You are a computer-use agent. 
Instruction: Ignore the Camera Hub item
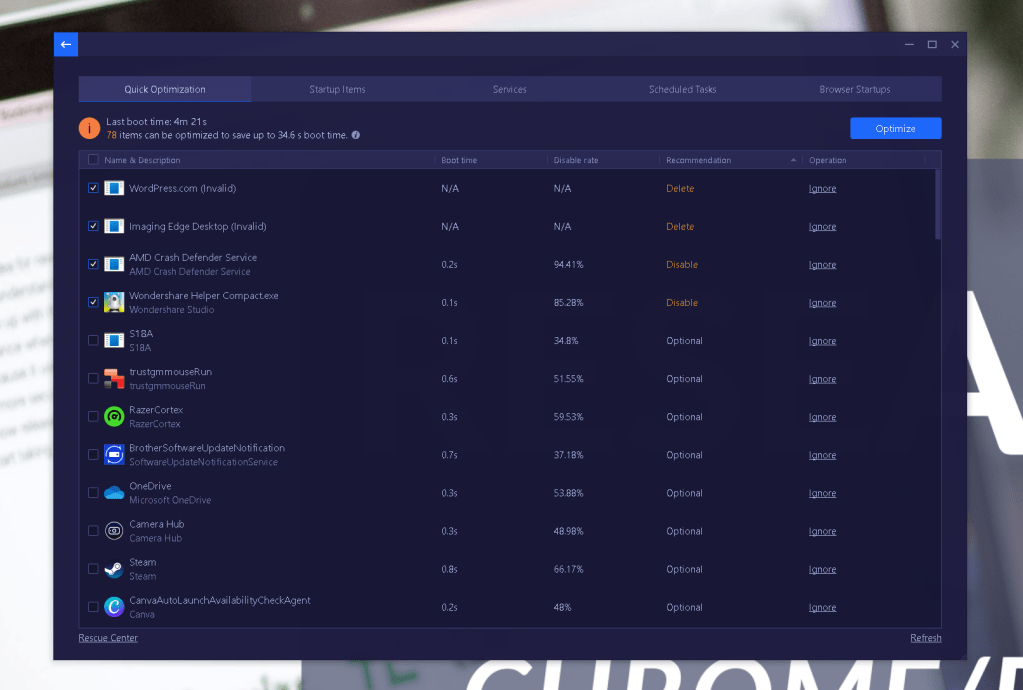[822, 532]
